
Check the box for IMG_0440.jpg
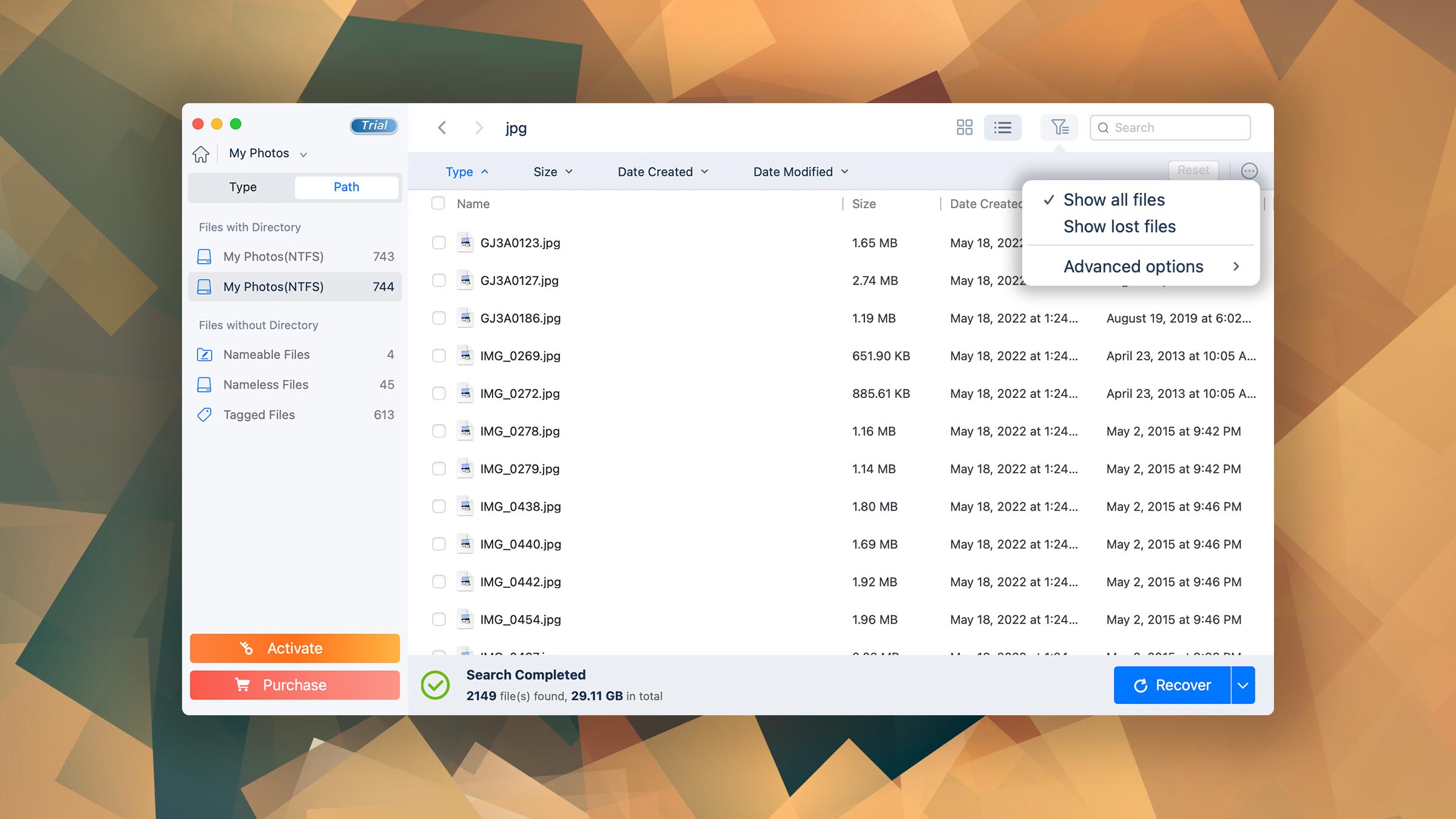pos(439,544)
